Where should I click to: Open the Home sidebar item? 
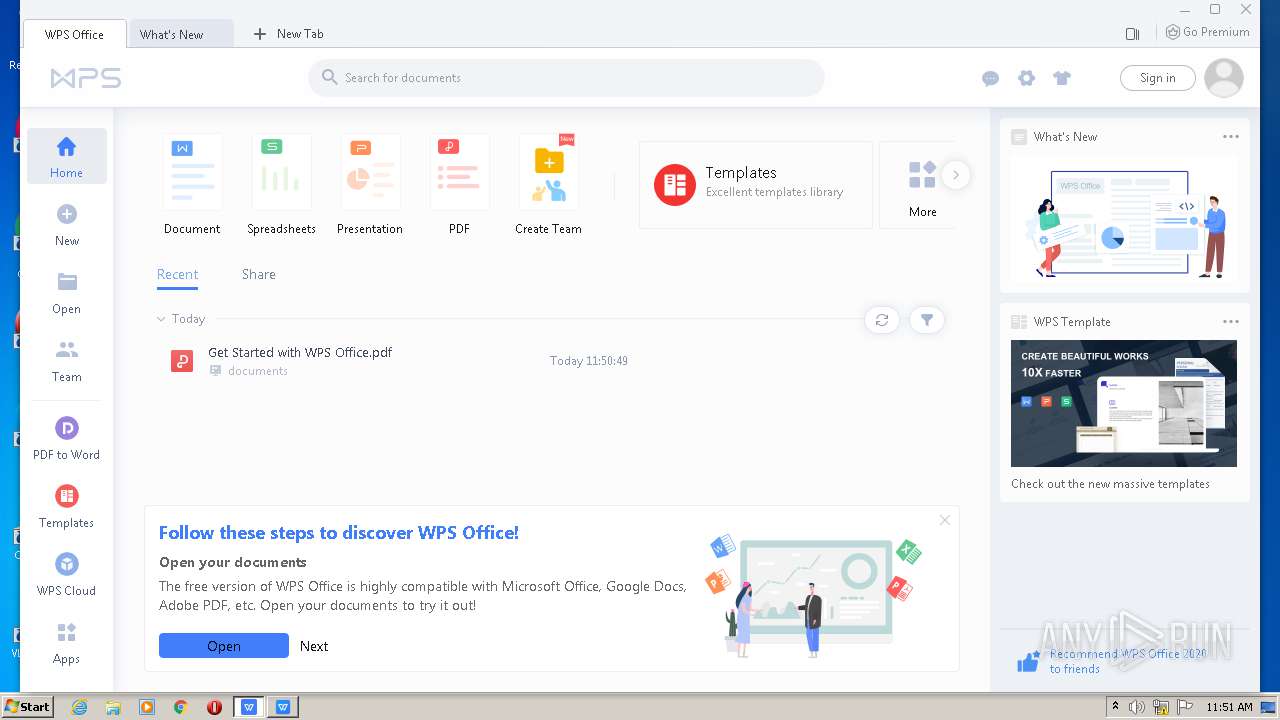(x=66, y=156)
